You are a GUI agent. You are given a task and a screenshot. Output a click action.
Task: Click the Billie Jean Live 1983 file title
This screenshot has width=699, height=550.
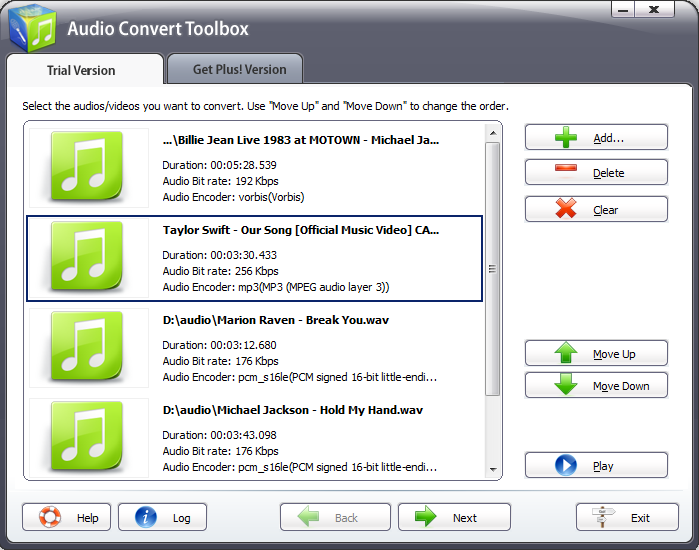(x=301, y=140)
